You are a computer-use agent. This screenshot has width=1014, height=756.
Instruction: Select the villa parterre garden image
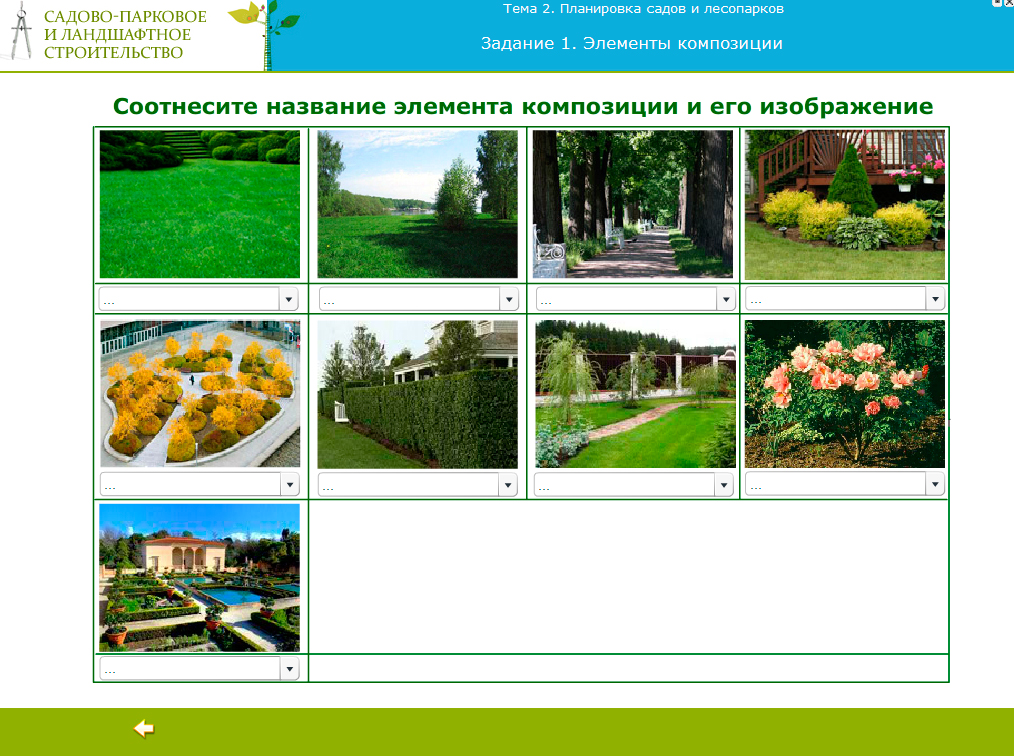(200, 577)
